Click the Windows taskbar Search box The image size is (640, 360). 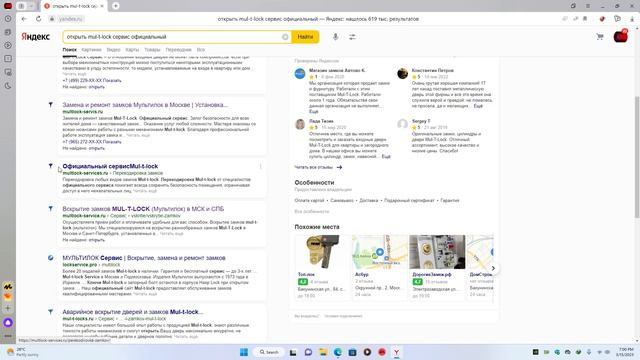269,352
